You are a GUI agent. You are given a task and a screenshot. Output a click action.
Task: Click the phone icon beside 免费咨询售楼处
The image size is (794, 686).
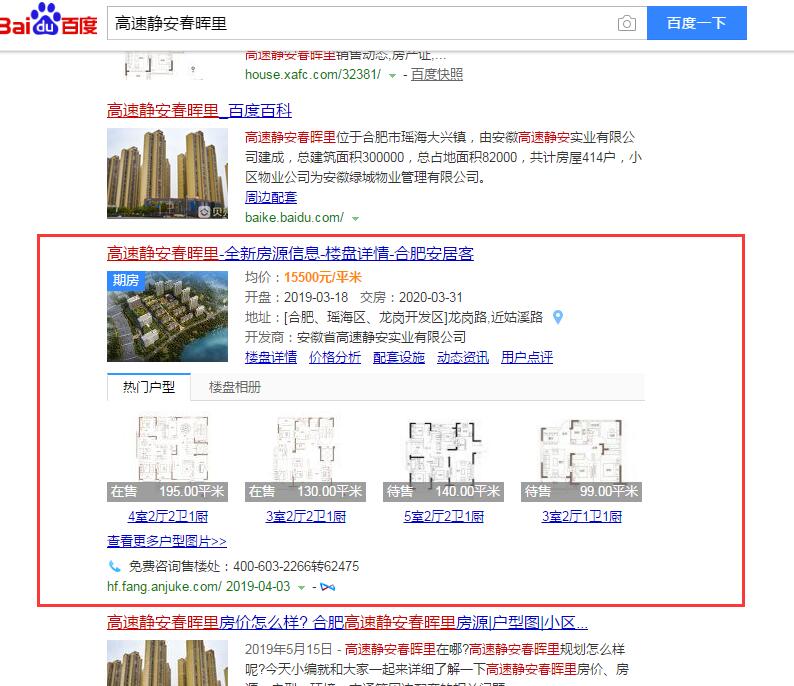[x=114, y=566]
